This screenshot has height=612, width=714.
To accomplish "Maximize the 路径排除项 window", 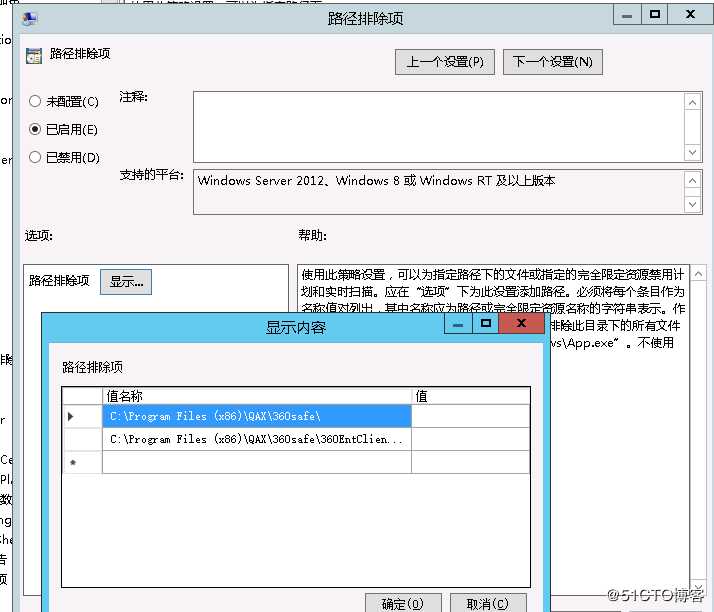I will [x=655, y=14].
